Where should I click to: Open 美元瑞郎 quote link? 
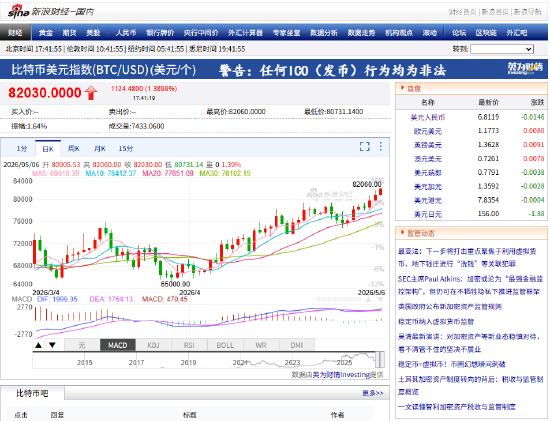(428, 173)
